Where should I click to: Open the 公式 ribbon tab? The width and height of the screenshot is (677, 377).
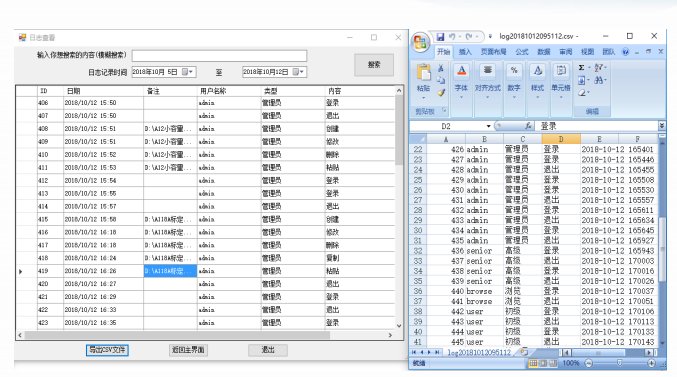click(x=522, y=52)
